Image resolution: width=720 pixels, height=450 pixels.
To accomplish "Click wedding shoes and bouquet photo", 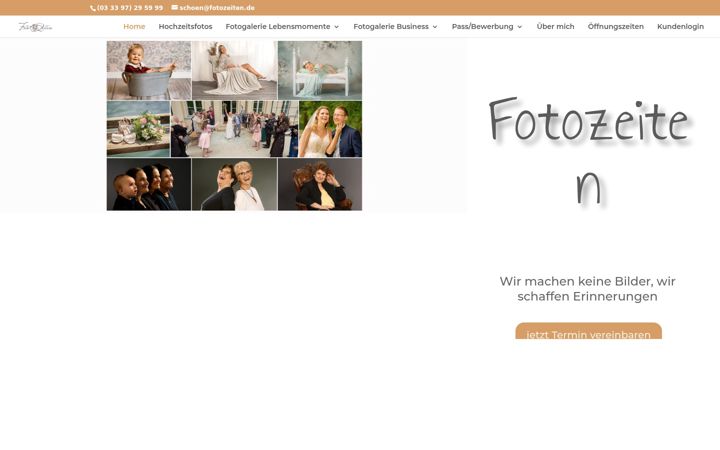I will (138, 129).
